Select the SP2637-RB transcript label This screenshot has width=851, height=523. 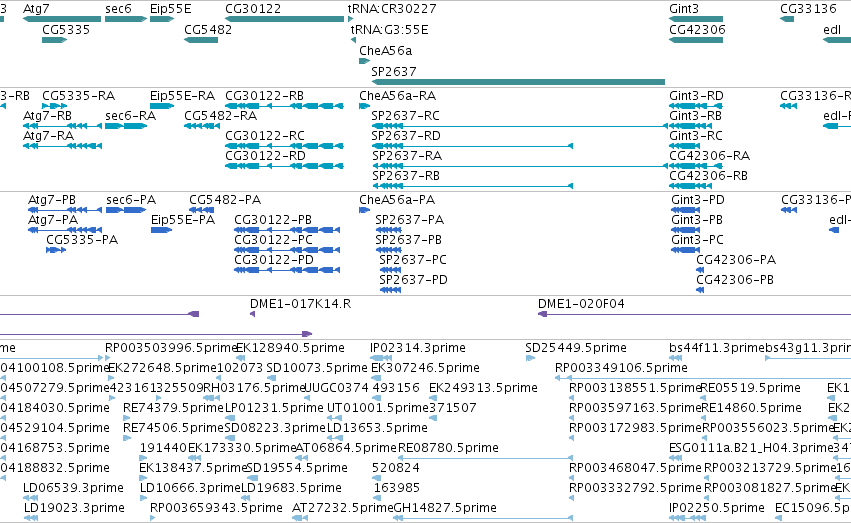406,176
